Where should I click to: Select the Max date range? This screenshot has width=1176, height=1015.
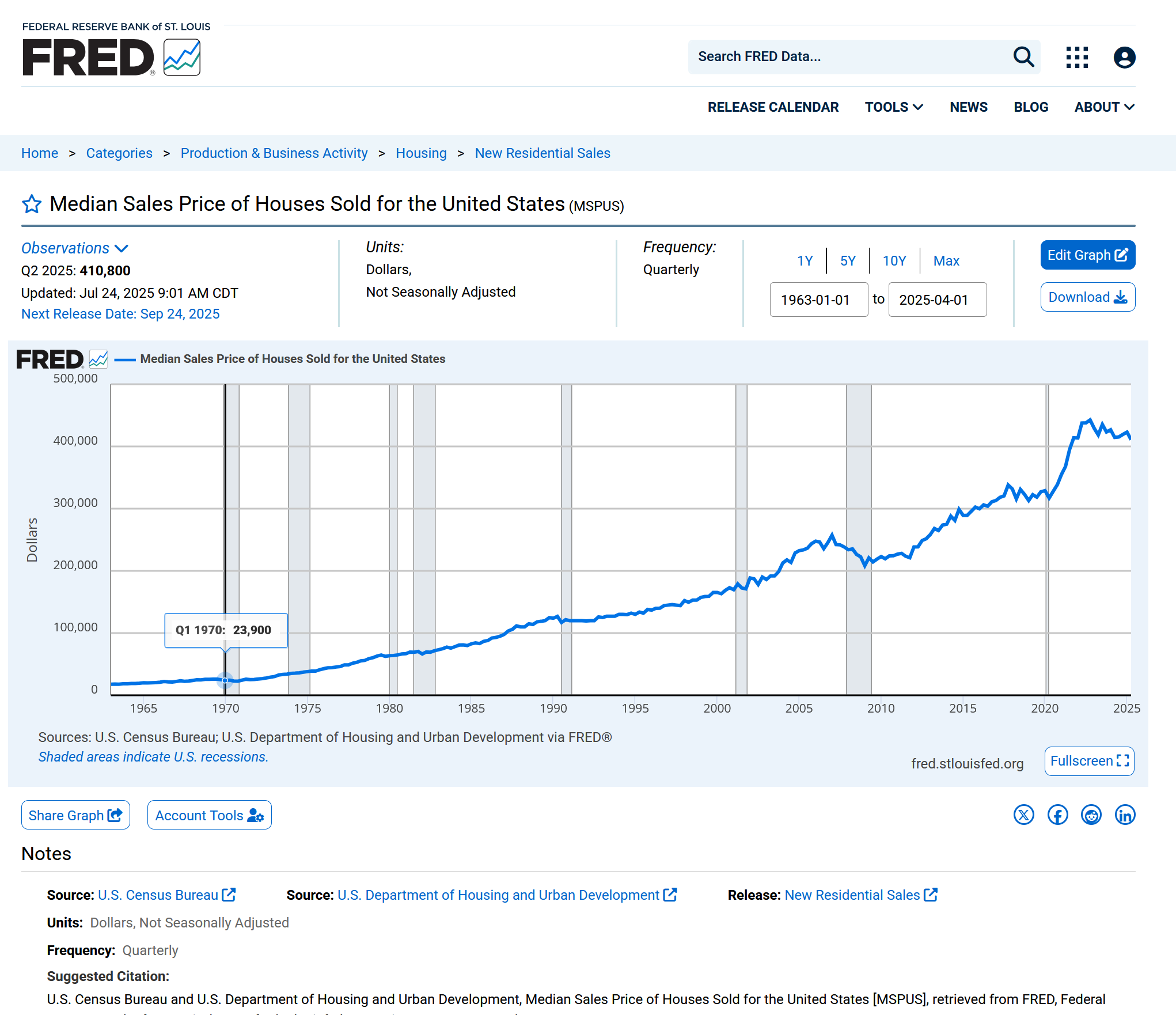[x=946, y=261]
